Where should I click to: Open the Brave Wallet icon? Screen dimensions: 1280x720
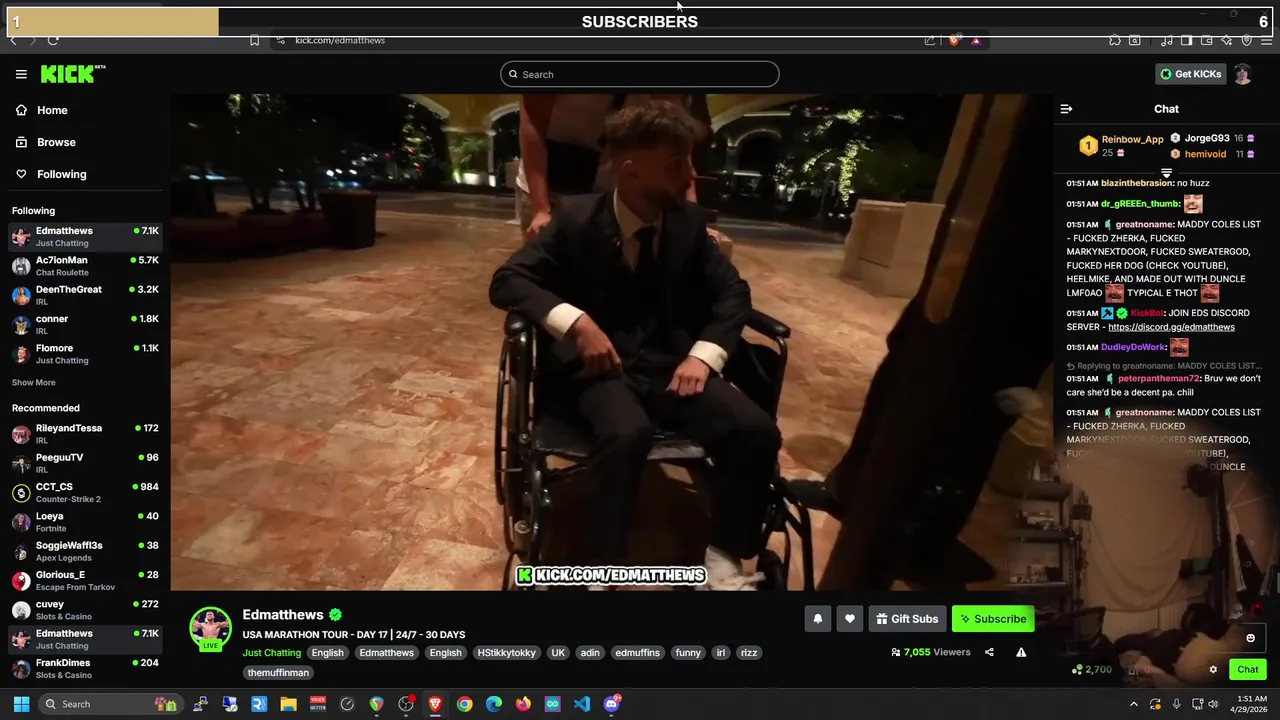[1207, 41]
